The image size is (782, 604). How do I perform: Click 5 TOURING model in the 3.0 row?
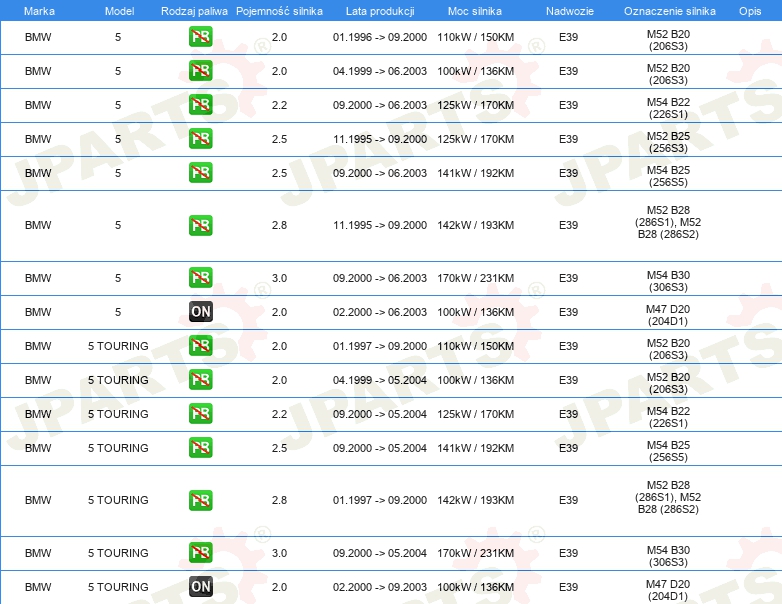tap(118, 553)
